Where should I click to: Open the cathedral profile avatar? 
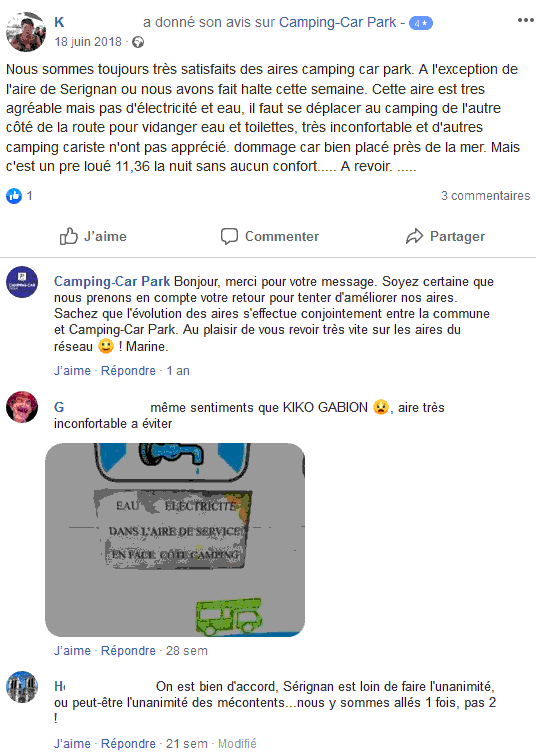coord(22,687)
